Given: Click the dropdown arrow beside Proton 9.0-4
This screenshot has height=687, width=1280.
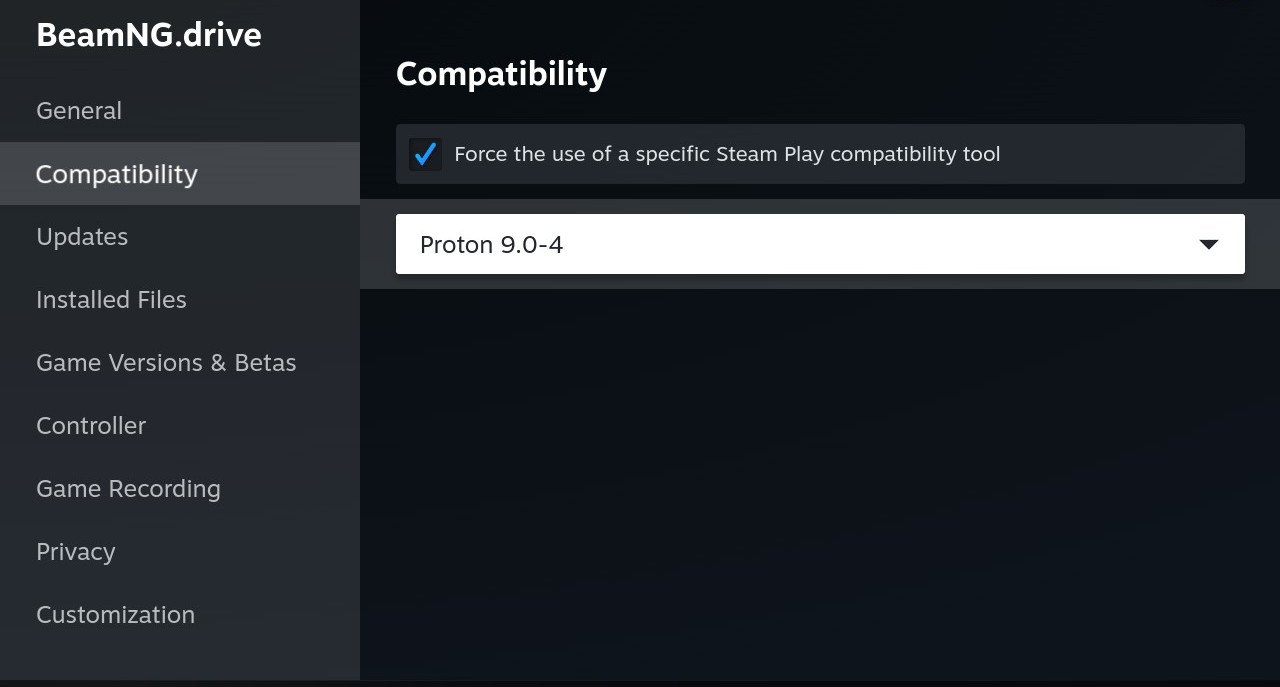Looking at the screenshot, I should coord(1209,243).
